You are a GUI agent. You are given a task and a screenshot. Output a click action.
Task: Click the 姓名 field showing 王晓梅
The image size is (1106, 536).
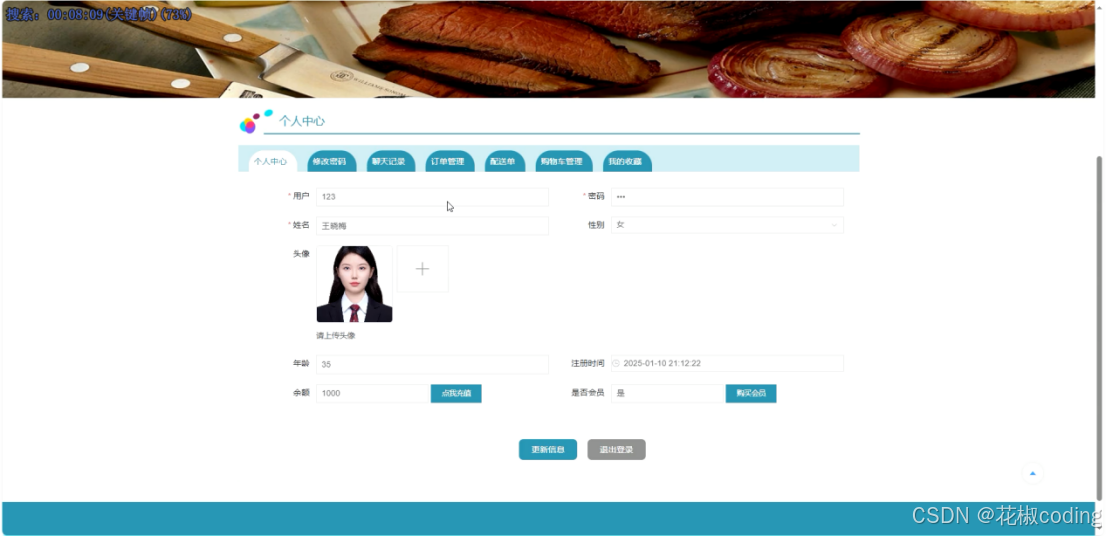tap(432, 226)
